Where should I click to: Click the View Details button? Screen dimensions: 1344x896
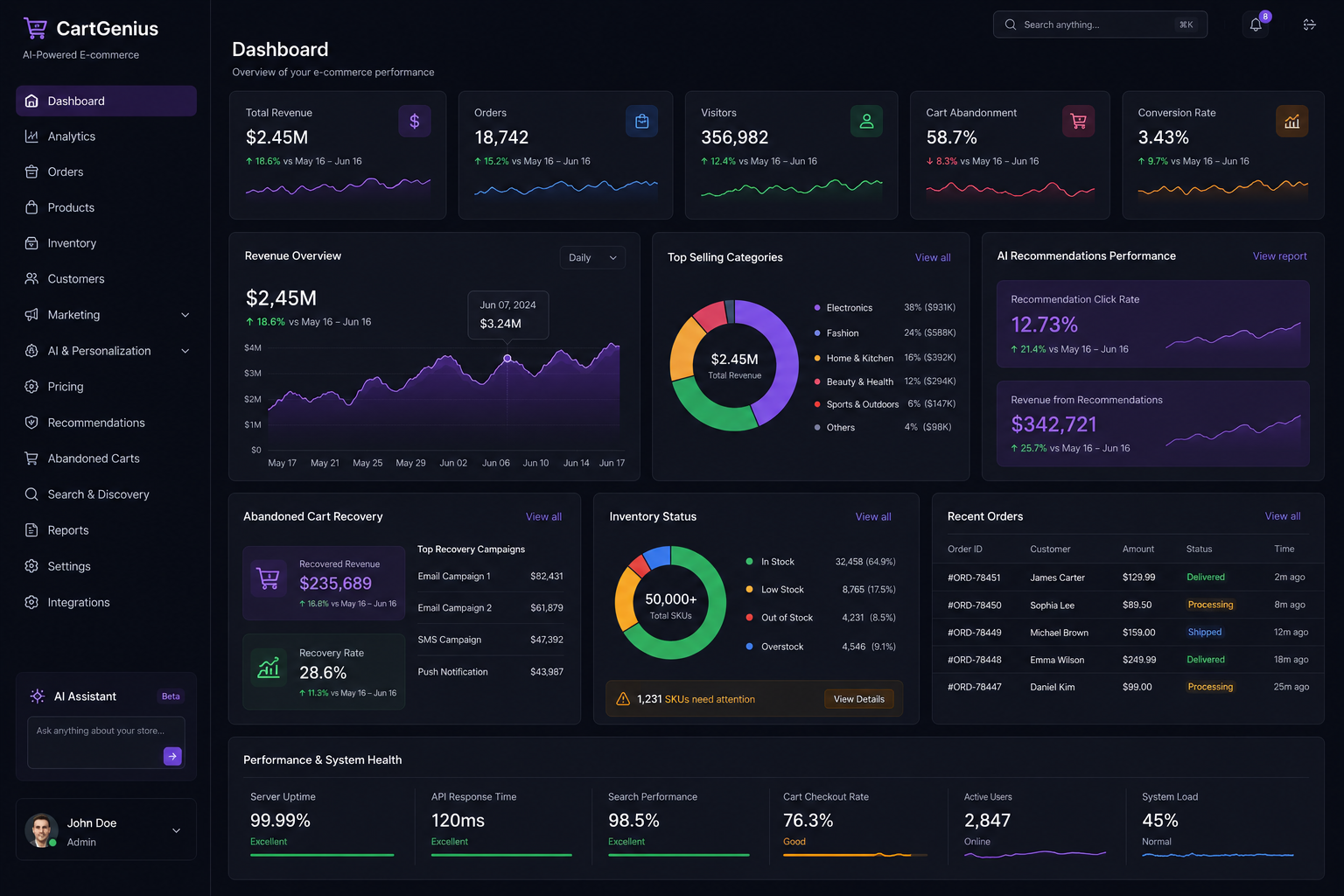[x=858, y=699]
